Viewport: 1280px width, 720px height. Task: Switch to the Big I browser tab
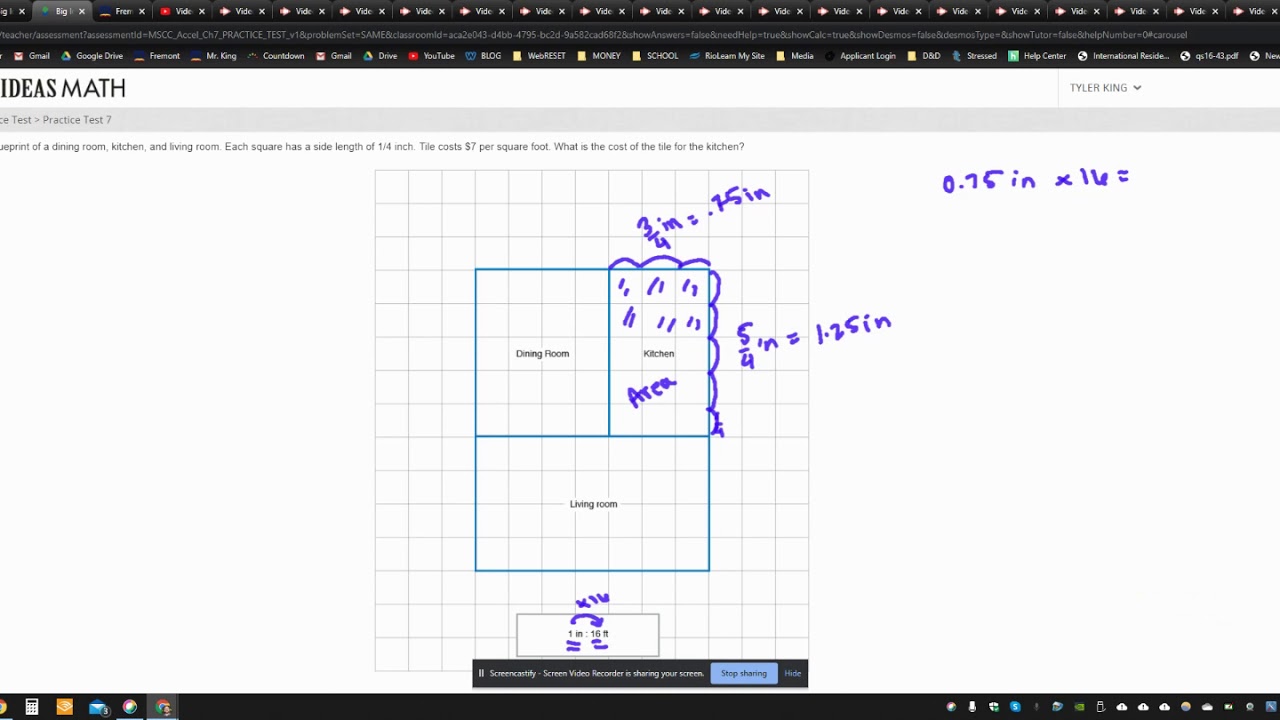click(x=60, y=11)
